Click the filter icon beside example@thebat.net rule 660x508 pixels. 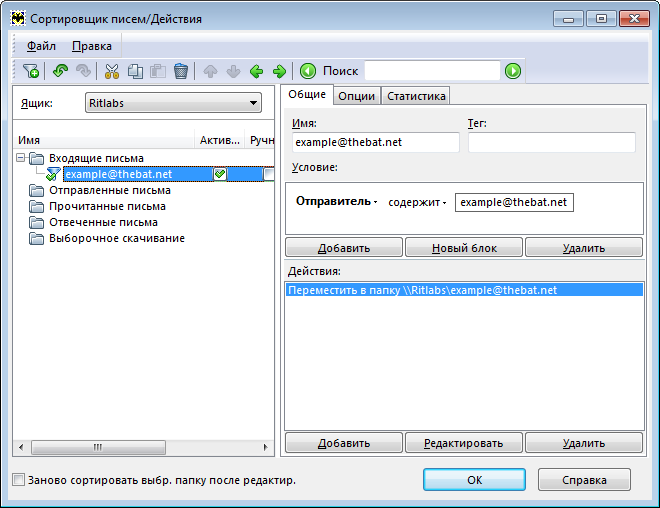point(53,174)
